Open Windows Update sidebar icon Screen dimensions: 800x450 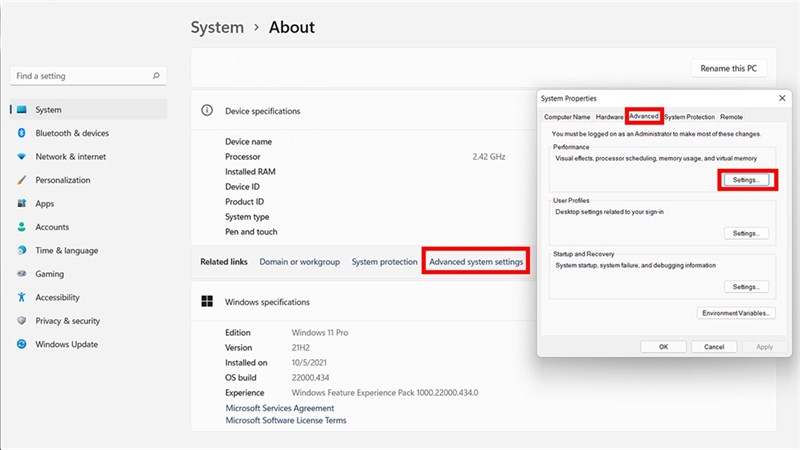click(21, 344)
